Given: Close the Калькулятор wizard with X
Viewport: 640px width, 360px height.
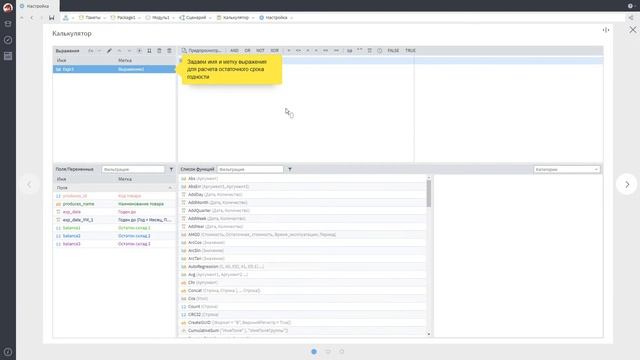Looking at the screenshot, I should click(633, 30).
